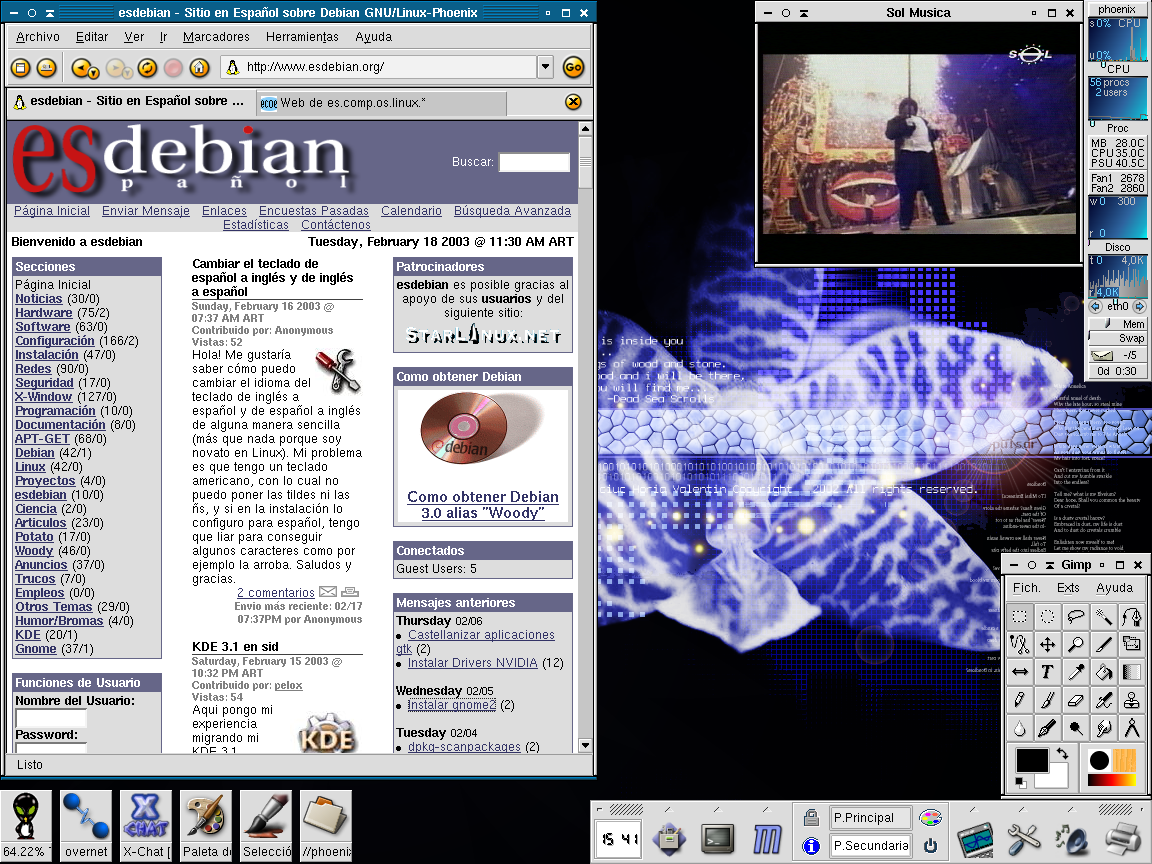The width and height of the screenshot is (1152, 864).
Task: Select the clone stamp tool
Action: tap(1131, 700)
